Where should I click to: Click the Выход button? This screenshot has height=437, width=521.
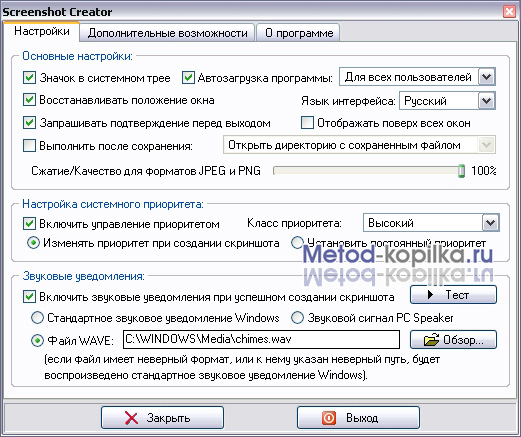tap(358, 417)
